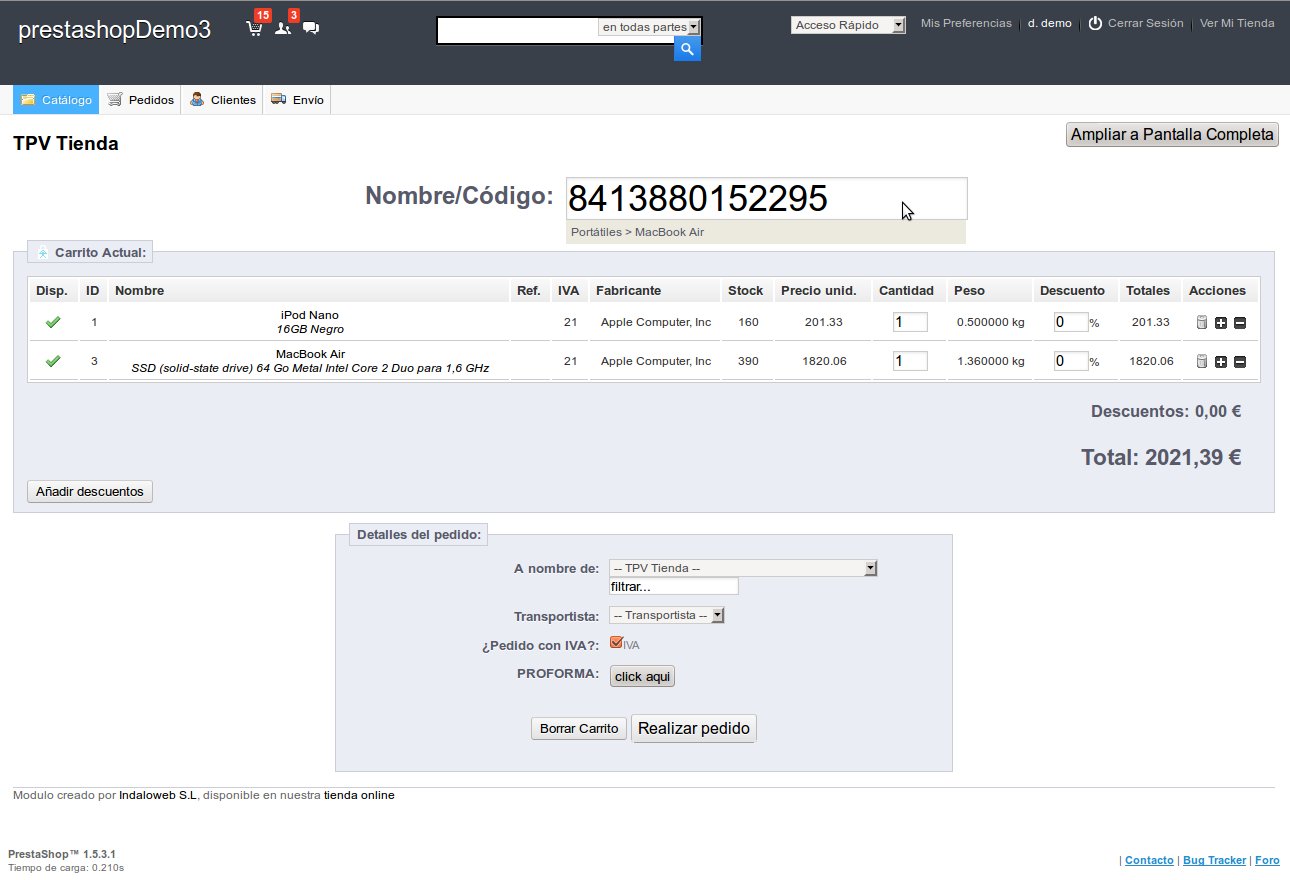Open the Clientes menu tab
The image size is (1290, 880).
click(222, 100)
